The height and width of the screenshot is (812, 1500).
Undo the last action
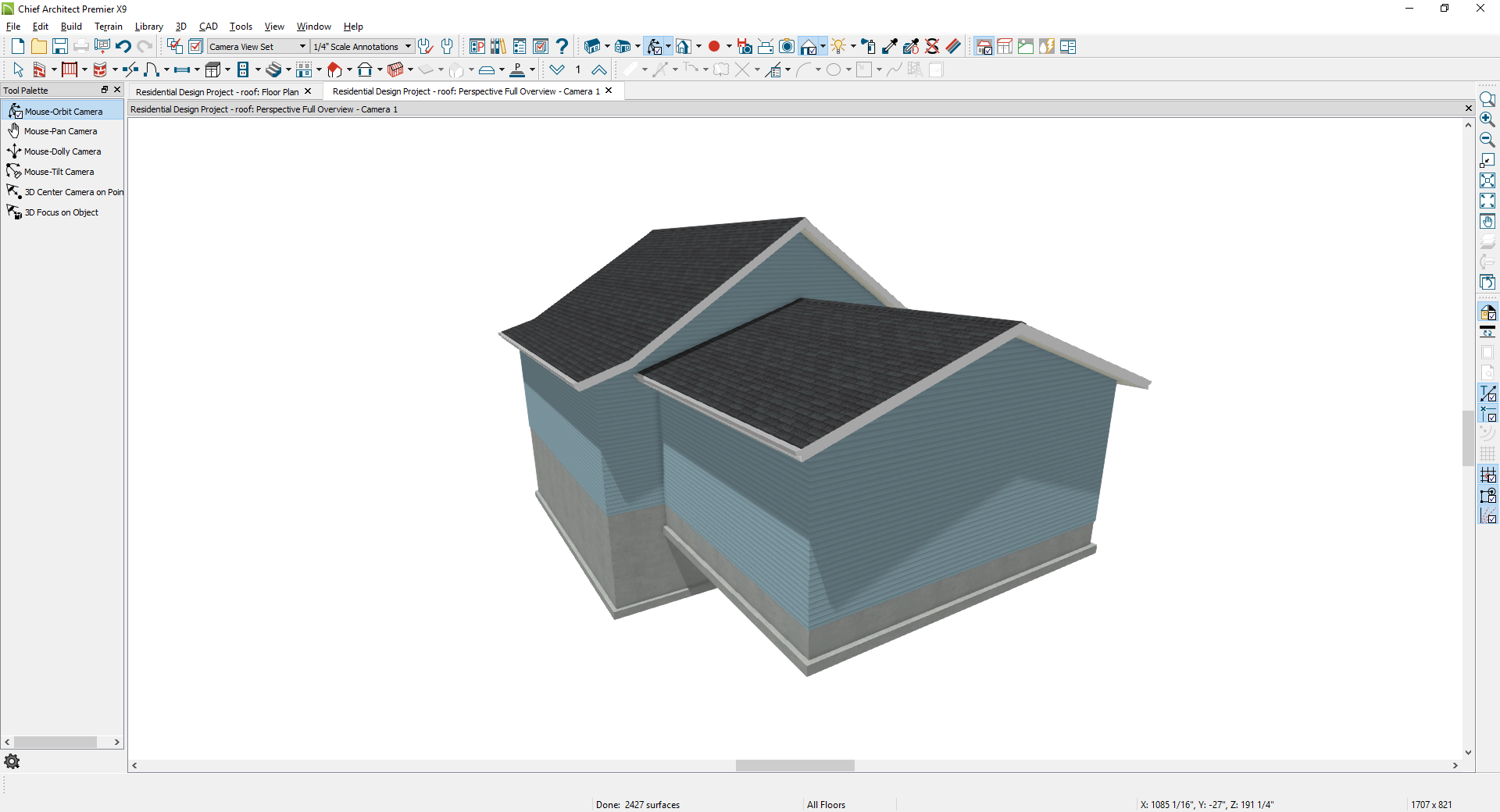tap(123, 46)
